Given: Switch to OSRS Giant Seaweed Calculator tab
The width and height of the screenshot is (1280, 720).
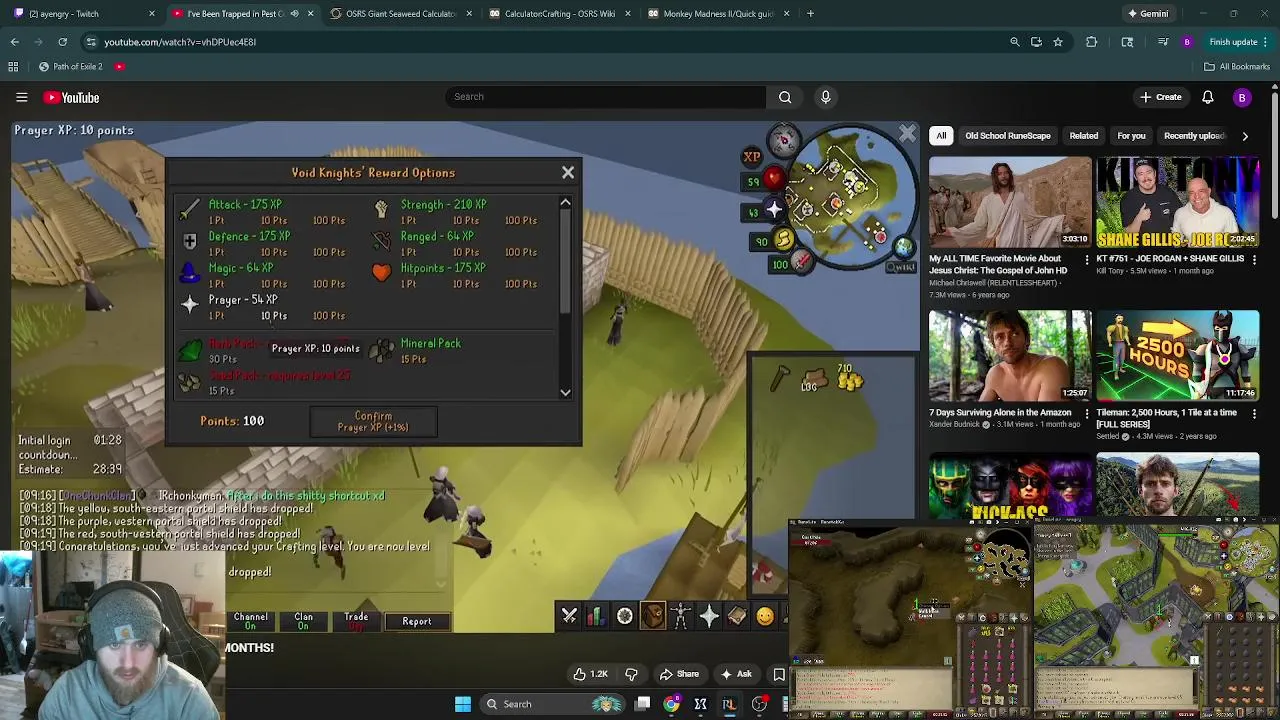Looking at the screenshot, I should click(x=399, y=14).
